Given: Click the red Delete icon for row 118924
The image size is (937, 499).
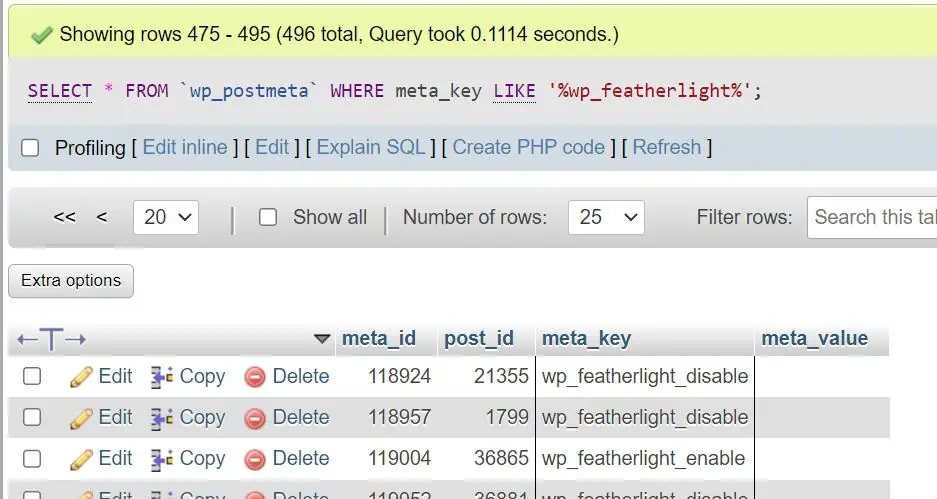Looking at the screenshot, I should 255,377.
